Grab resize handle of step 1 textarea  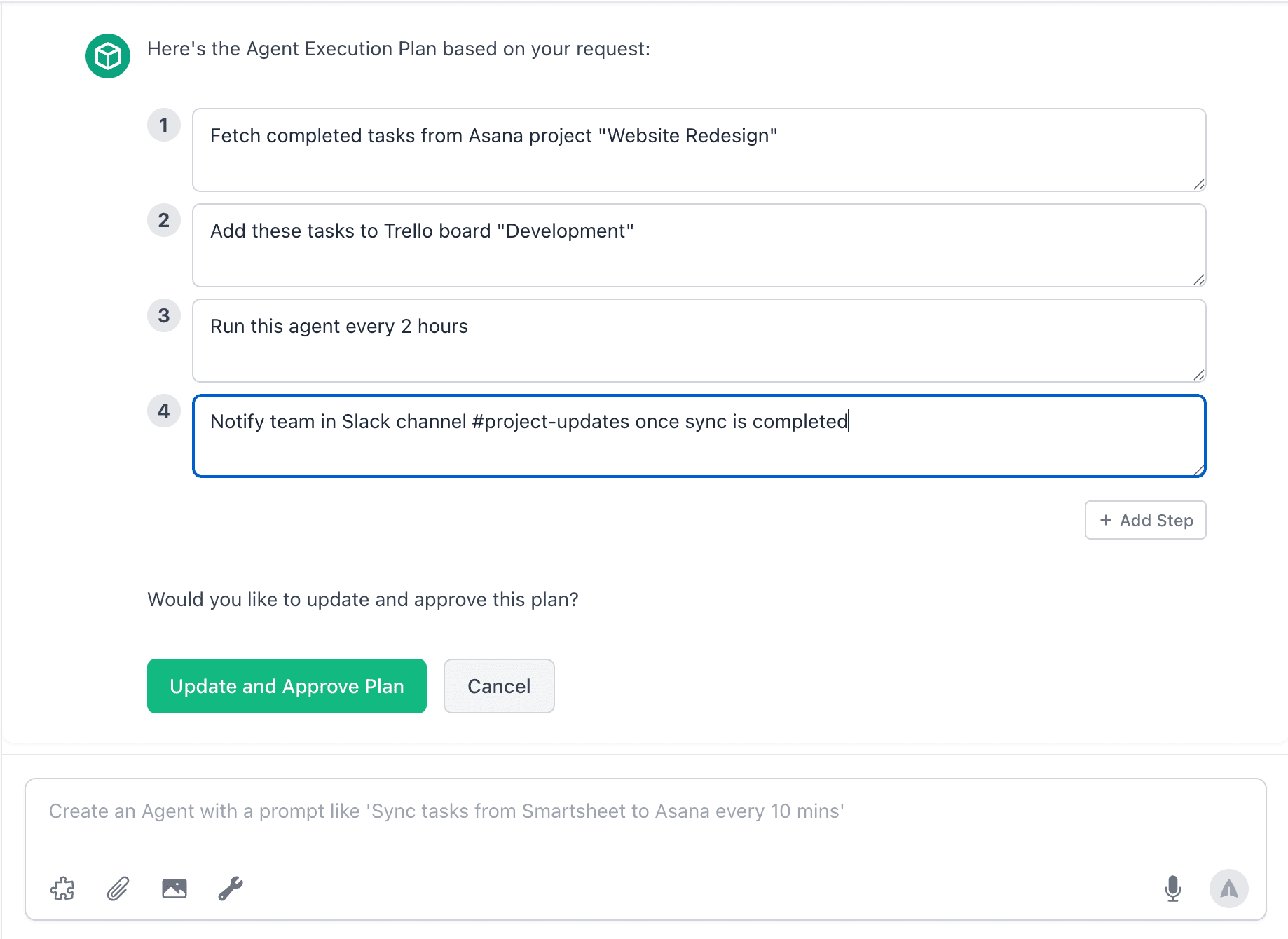tap(1199, 184)
